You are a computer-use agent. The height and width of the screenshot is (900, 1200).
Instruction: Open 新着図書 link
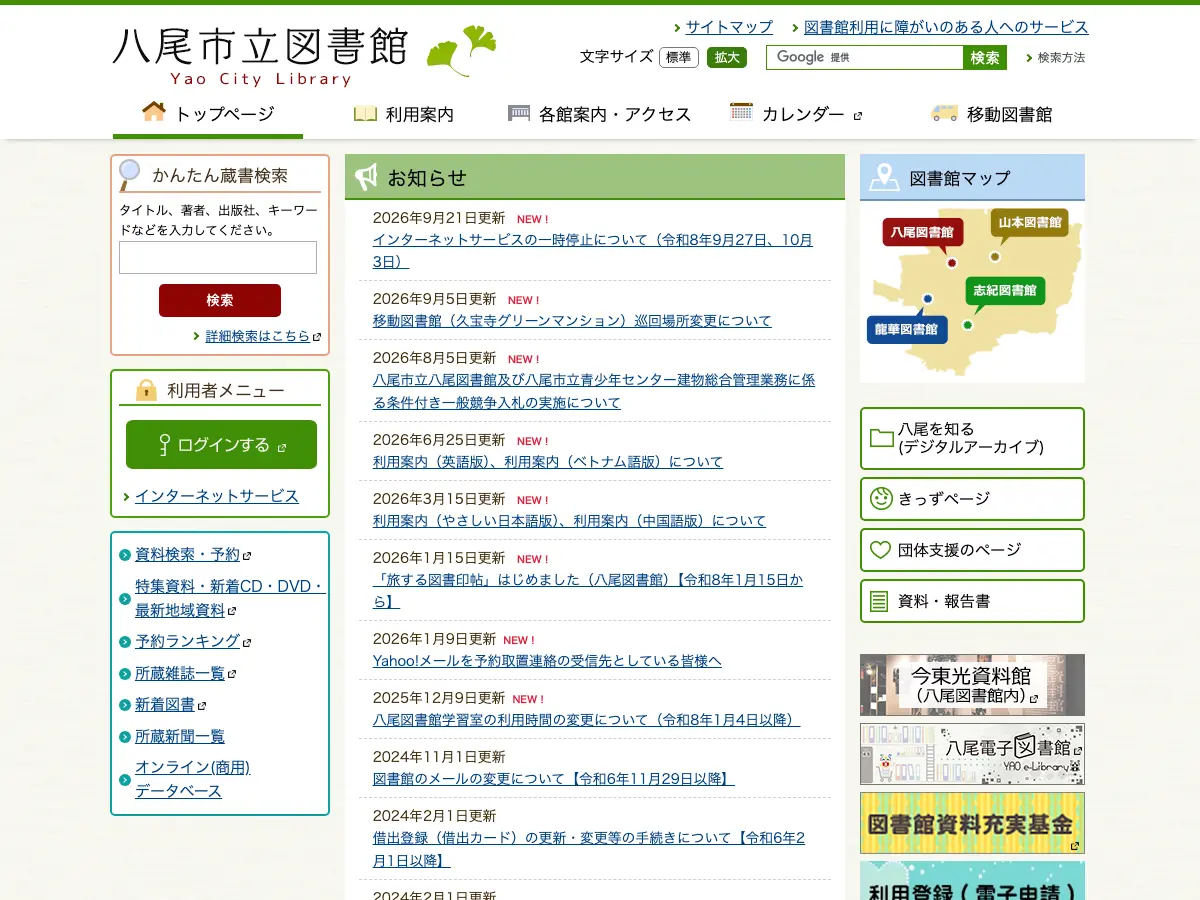tap(165, 705)
